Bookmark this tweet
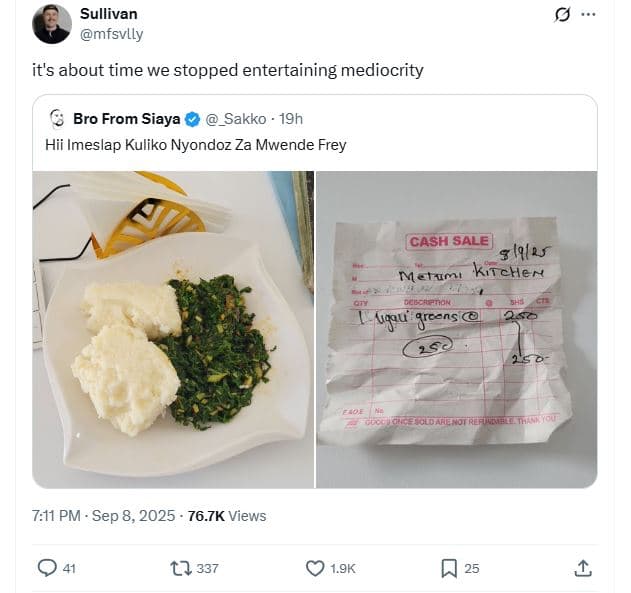Viewport: 631px width, 593px height. click(x=449, y=568)
